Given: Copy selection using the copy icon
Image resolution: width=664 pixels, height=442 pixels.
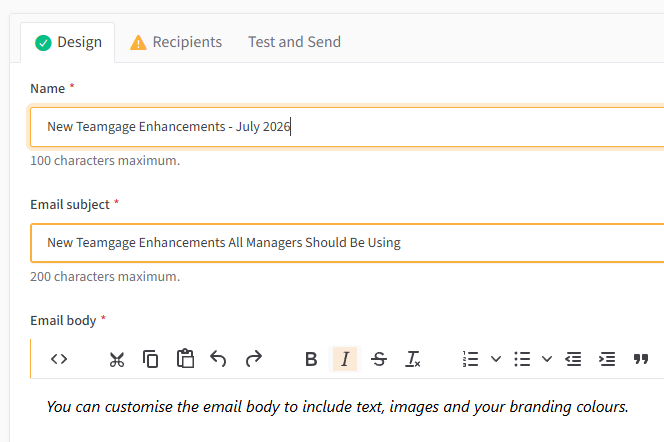Looking at the screenshot, I should pos(150,359).
